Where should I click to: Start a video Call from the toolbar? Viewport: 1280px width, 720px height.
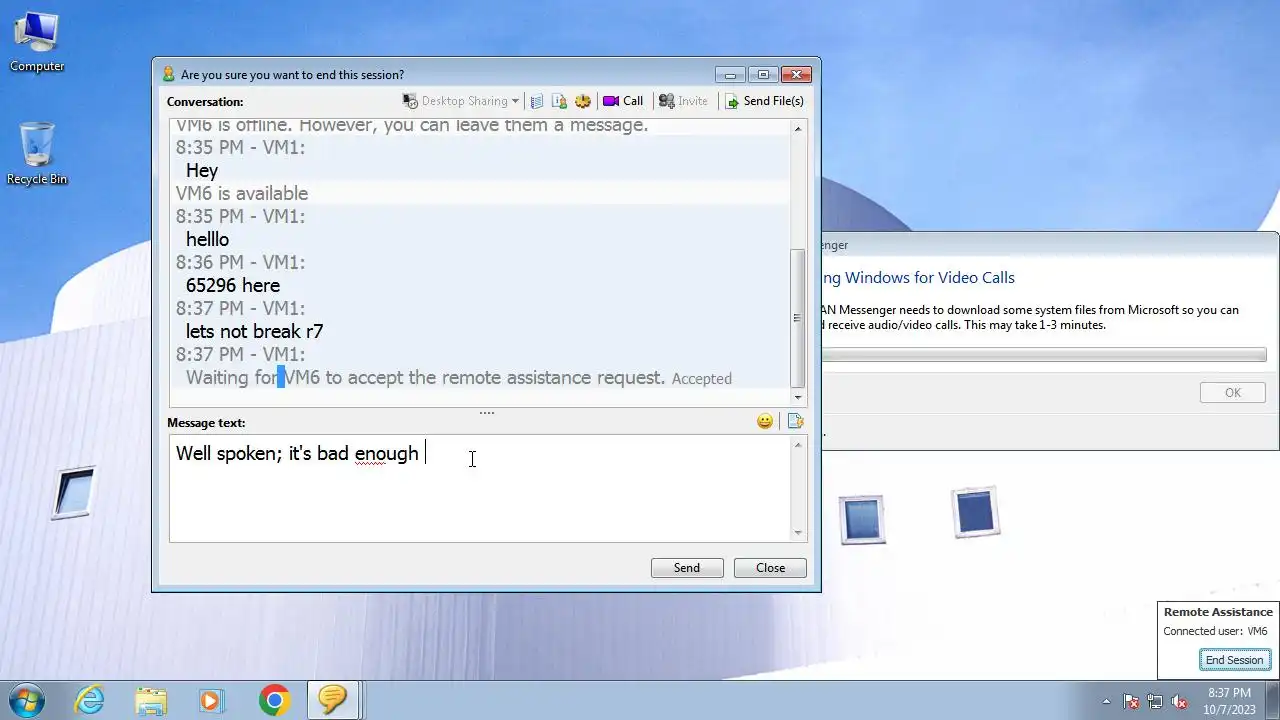coord(623,101)
